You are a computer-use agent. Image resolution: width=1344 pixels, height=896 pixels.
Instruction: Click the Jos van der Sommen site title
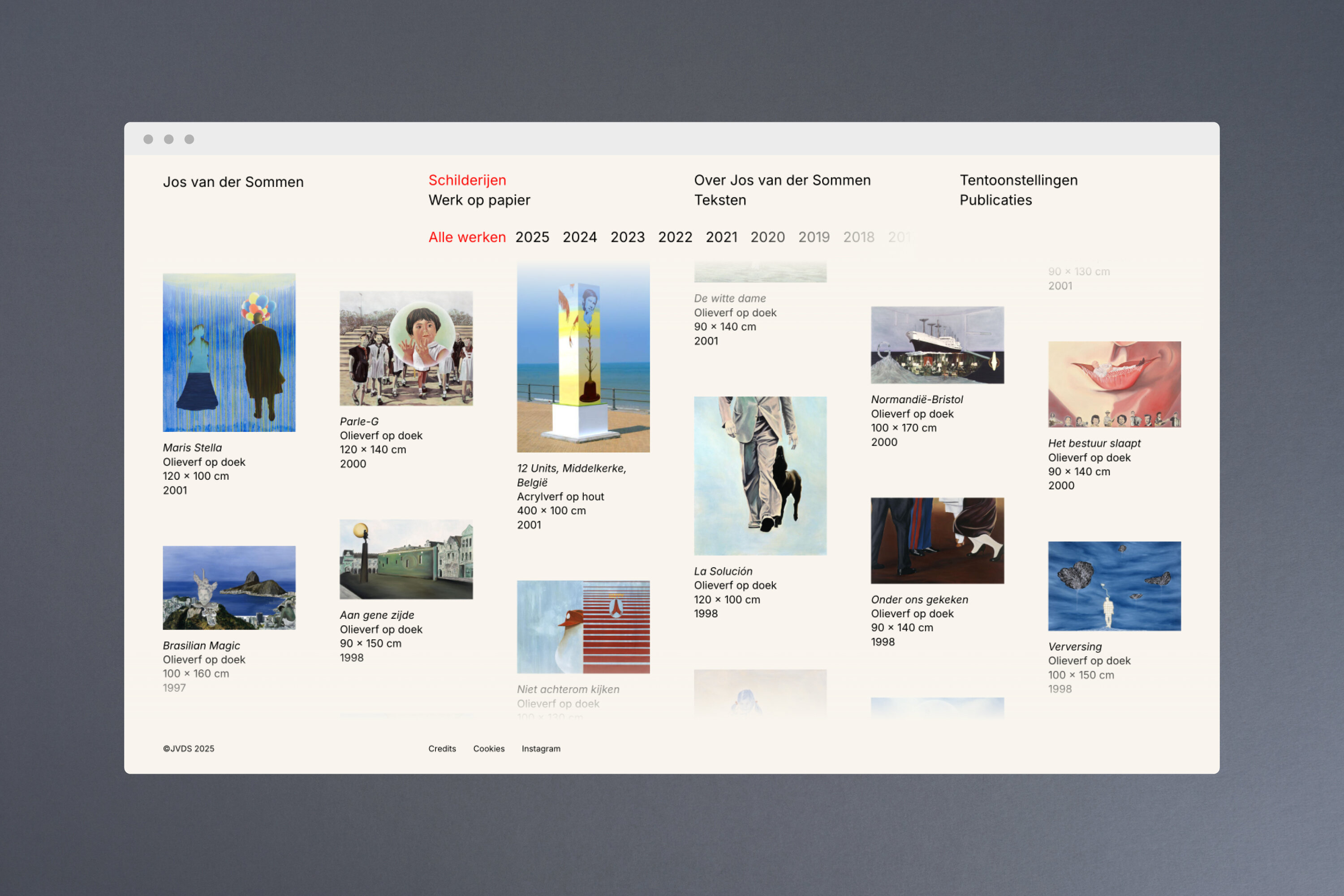[233, 182]
